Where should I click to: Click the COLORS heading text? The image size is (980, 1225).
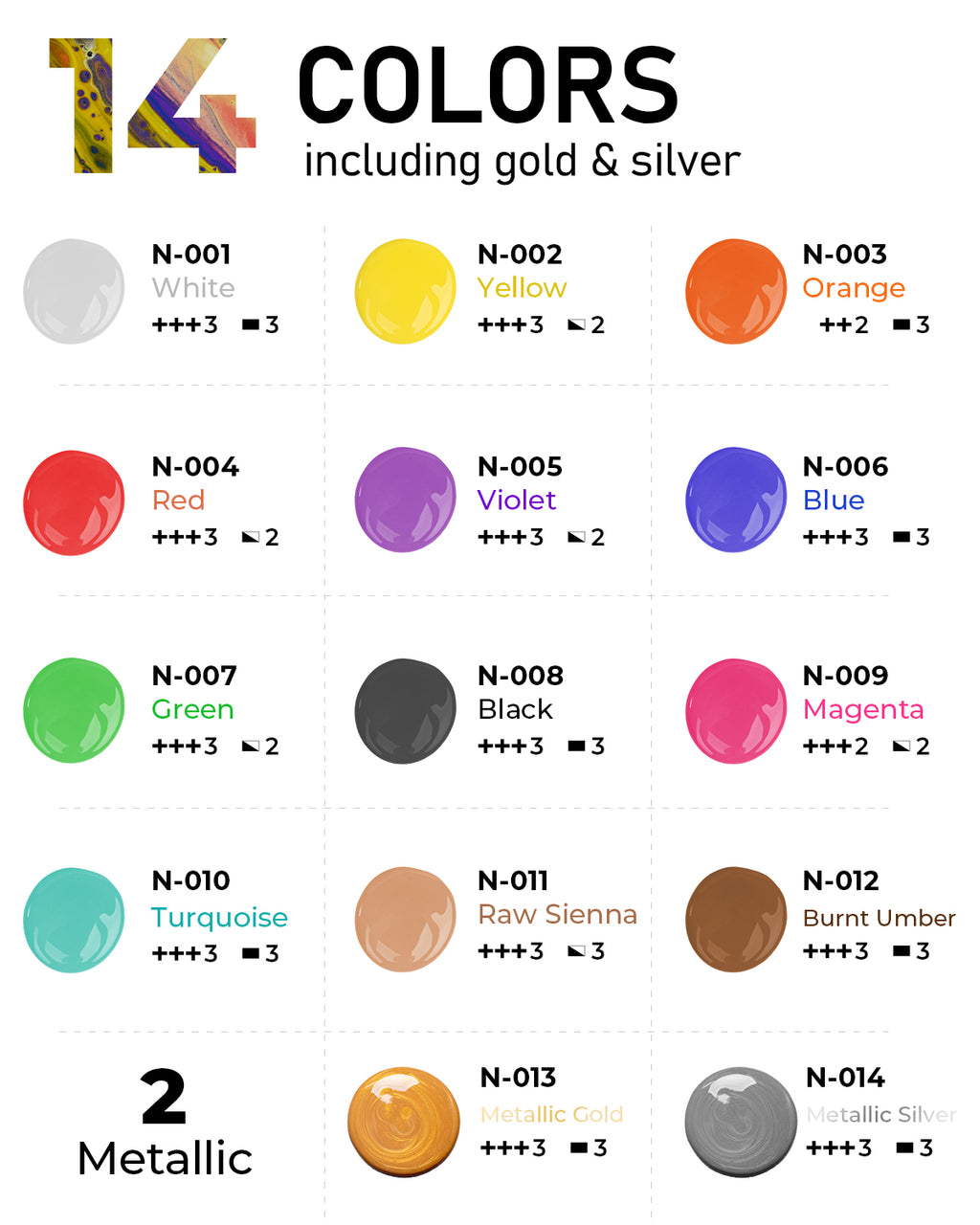coord(488,86)
